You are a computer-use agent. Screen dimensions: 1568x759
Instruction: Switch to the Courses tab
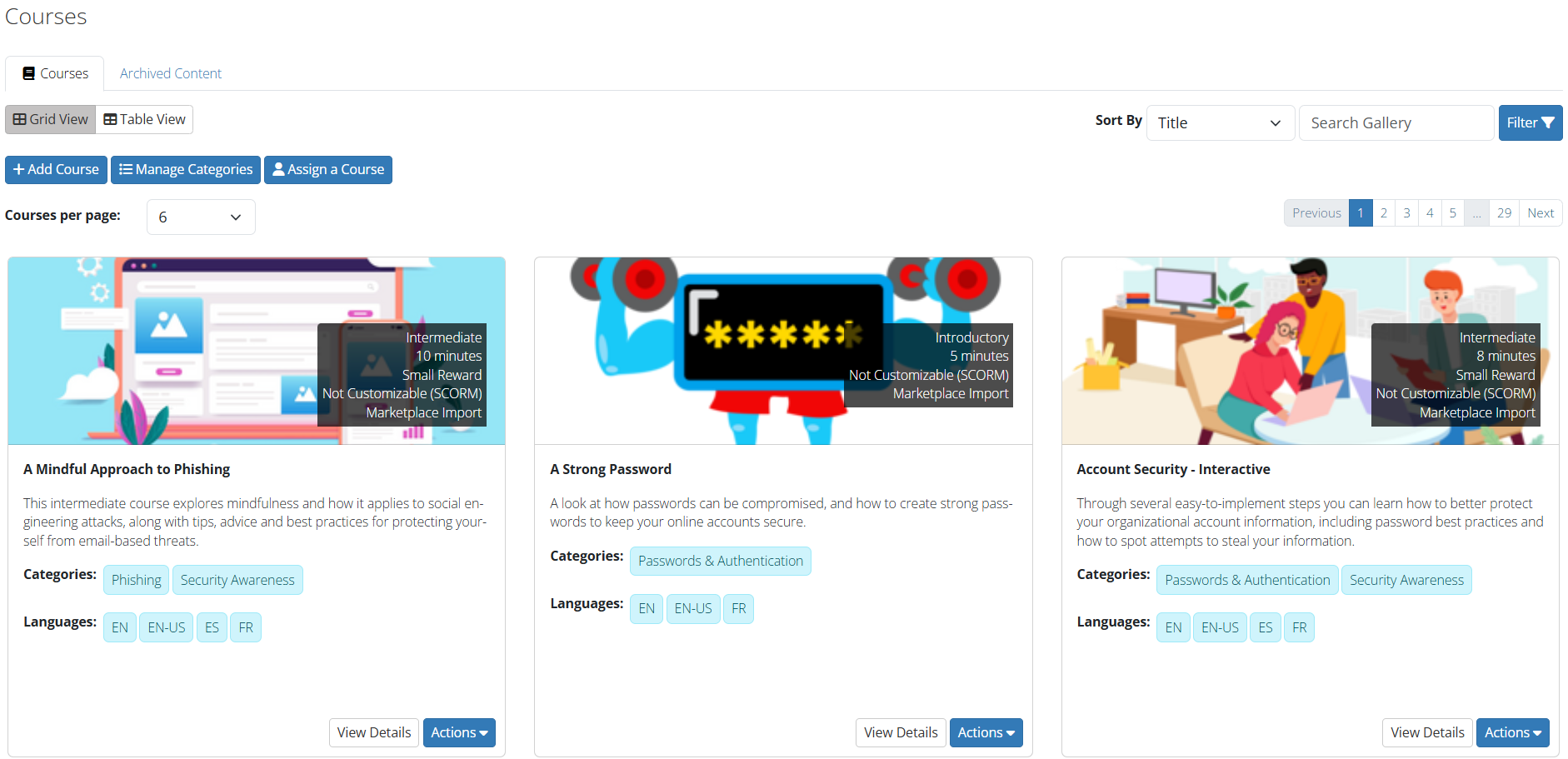tap(55, 73)
